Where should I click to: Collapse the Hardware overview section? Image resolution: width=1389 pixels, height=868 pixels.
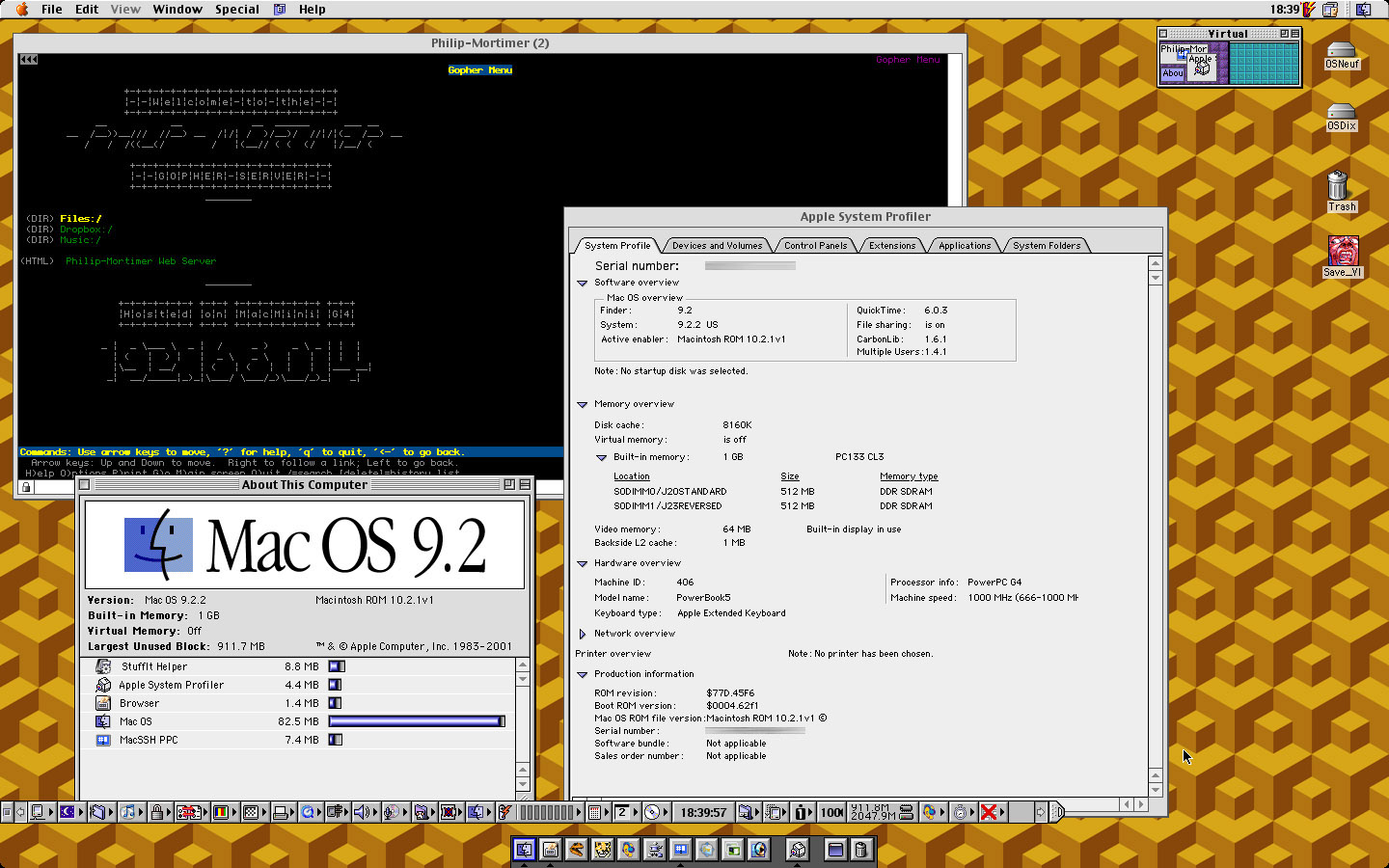[x=583, y=564]
